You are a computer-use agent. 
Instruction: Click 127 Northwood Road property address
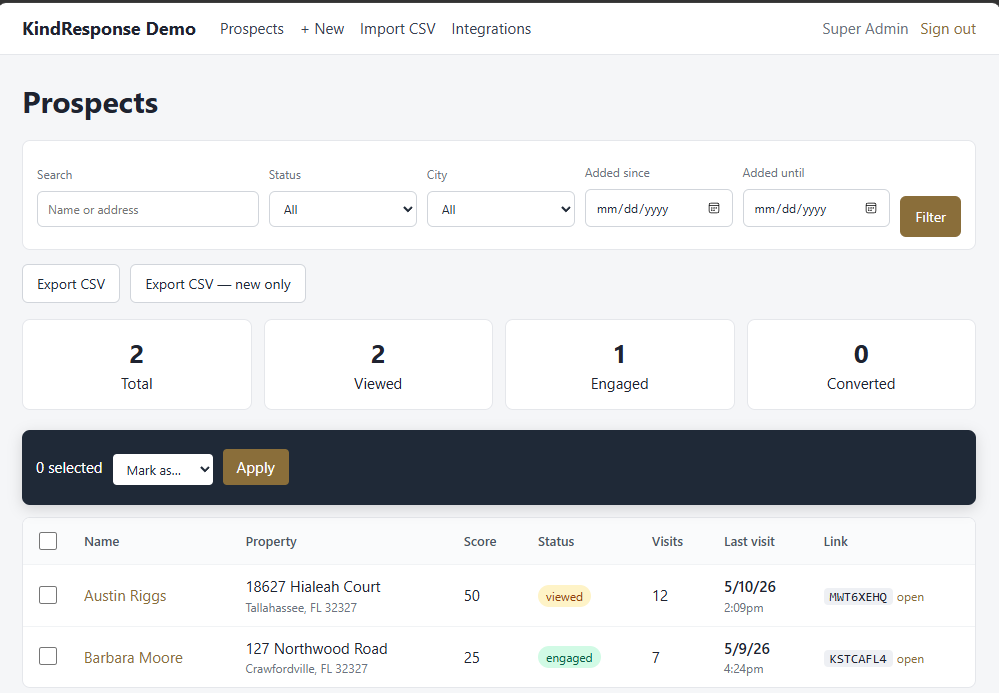click(317, 648)
